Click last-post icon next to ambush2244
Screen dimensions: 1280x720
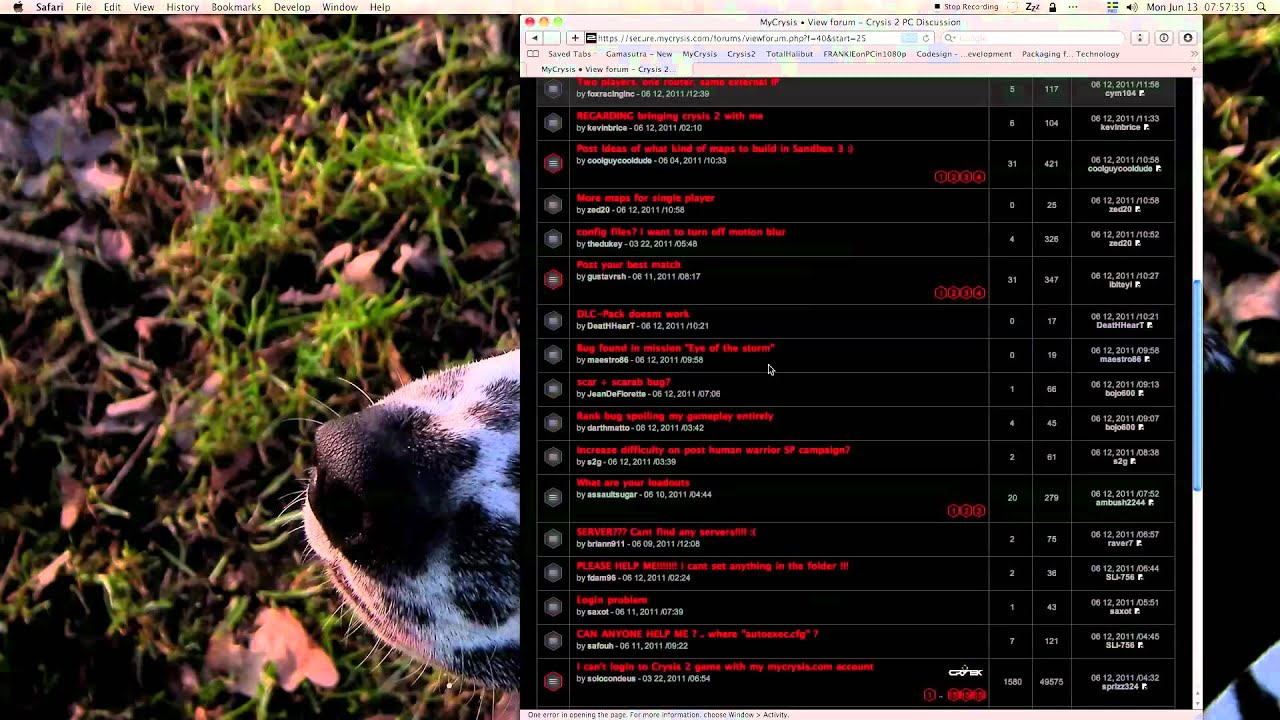coord(1151,503)
